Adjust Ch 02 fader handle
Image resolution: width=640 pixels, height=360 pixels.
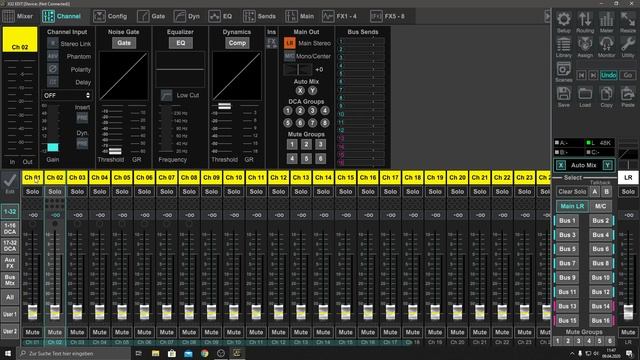coord(55,312)
